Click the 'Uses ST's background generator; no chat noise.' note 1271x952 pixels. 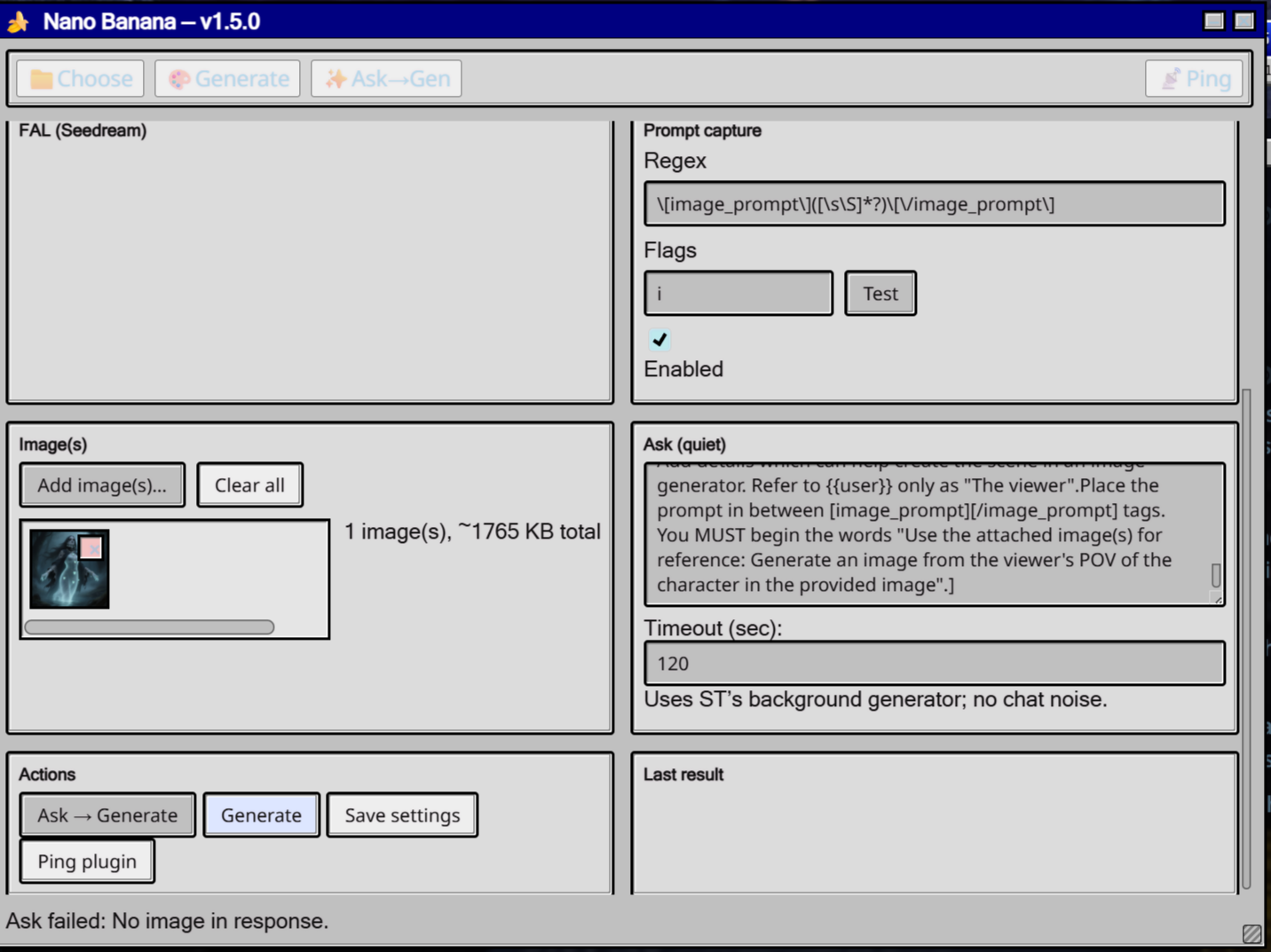pyautogui.click(x=875, y=699)
